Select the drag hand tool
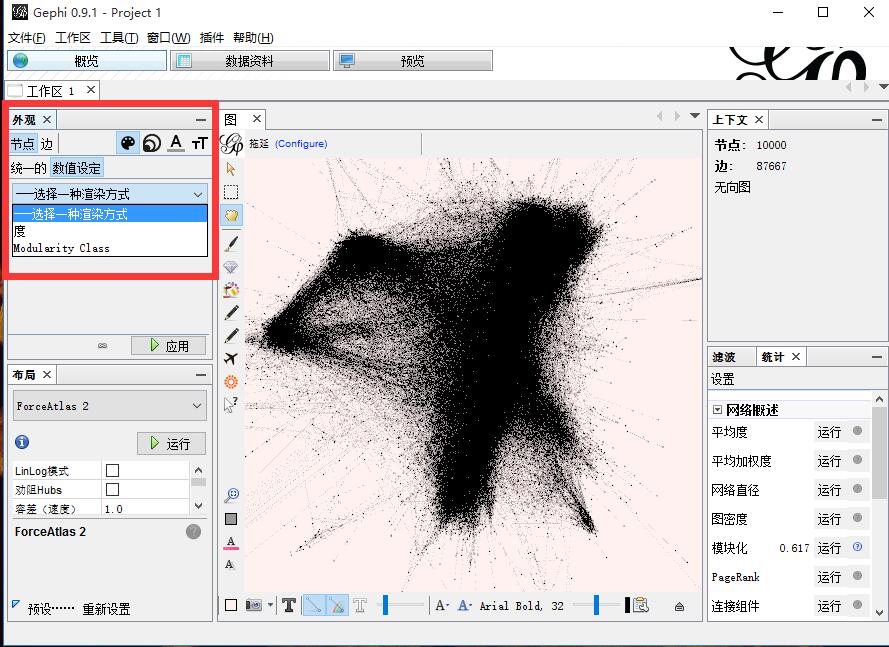This screenshot has height=647, width=889. [231, 215]
